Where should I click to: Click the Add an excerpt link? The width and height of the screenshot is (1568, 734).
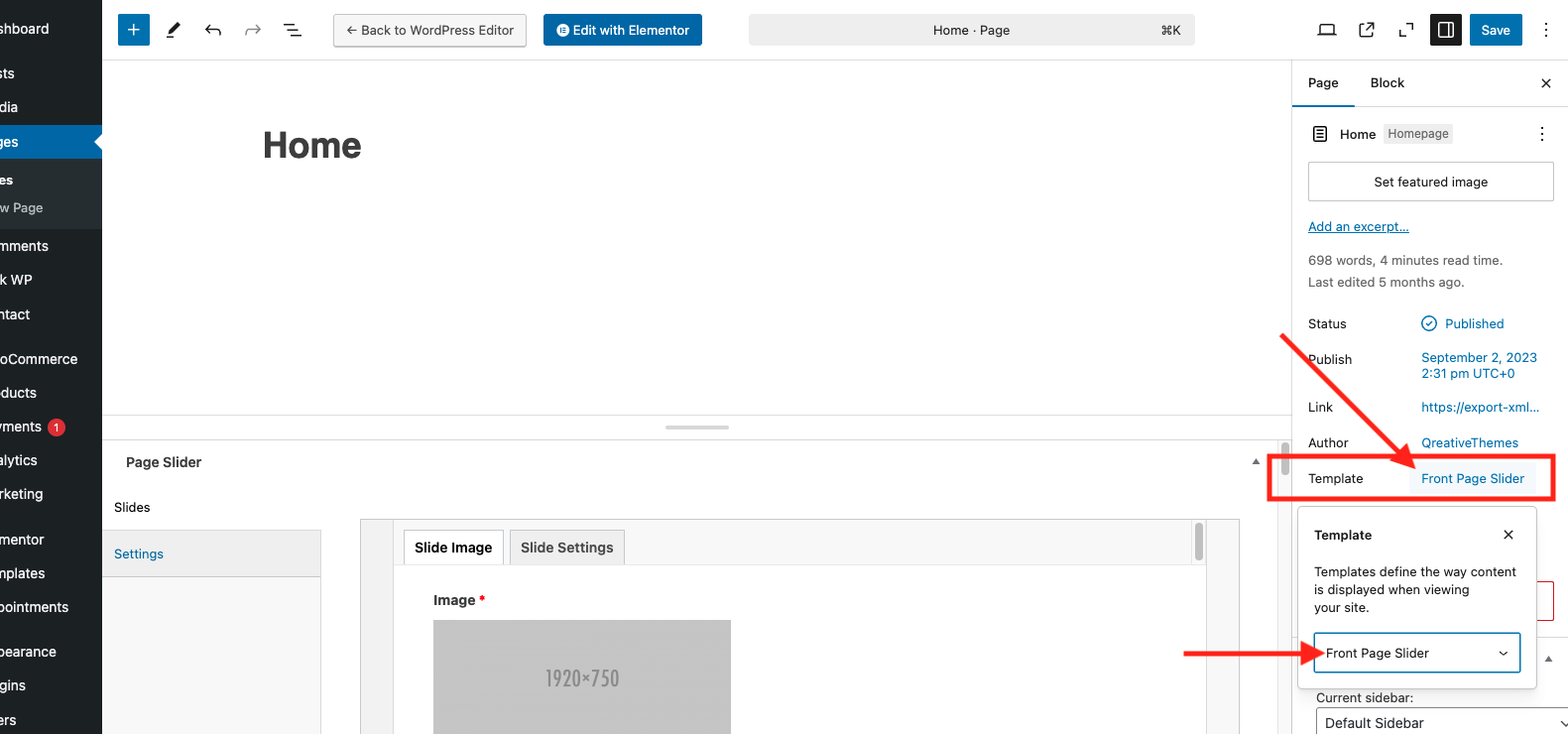1358,227
